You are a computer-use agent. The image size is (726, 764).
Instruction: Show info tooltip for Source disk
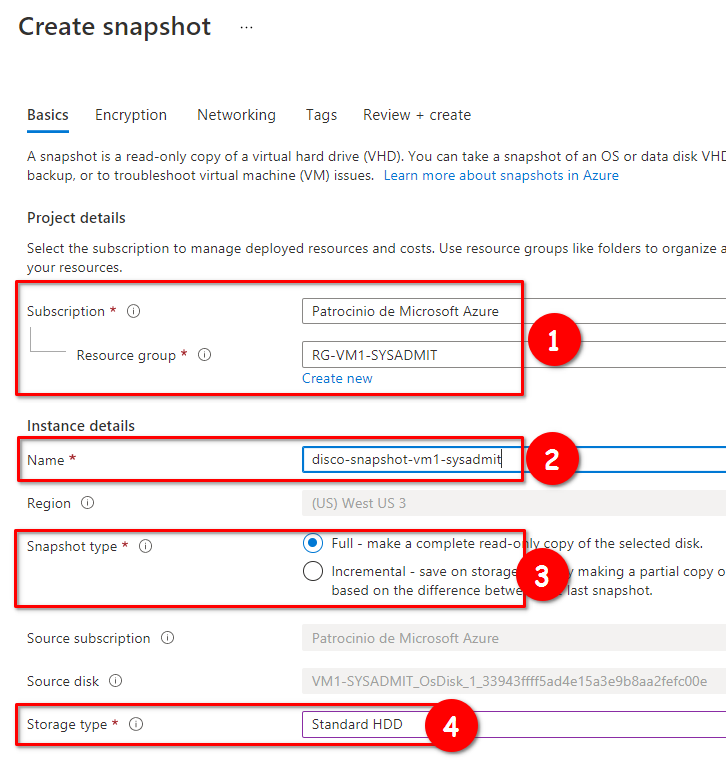coord(115,680)
